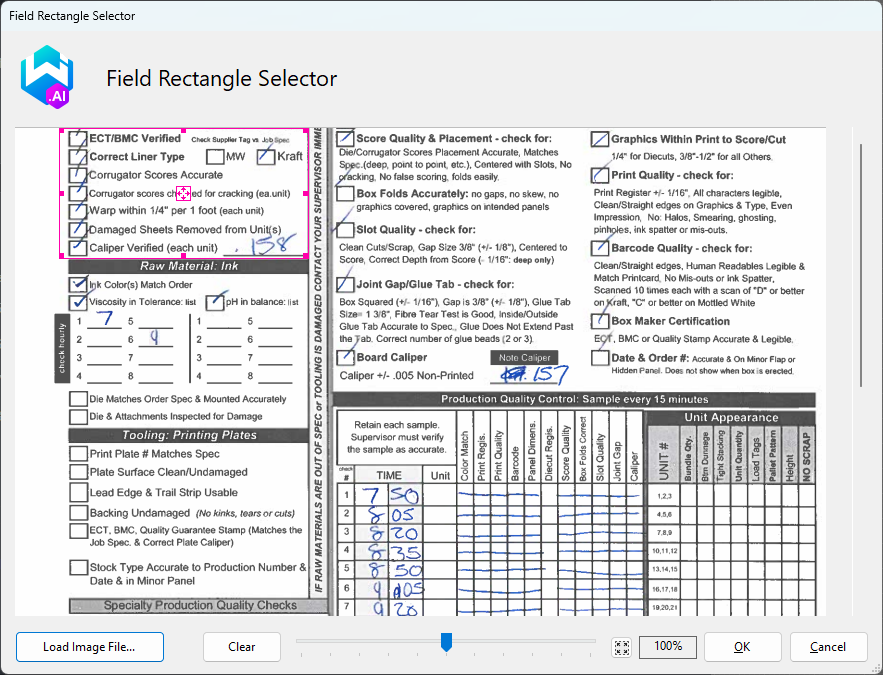Click 'Barcode Quality - check for:' text
This screenshot has width=883, height=675.
point(681,248)
